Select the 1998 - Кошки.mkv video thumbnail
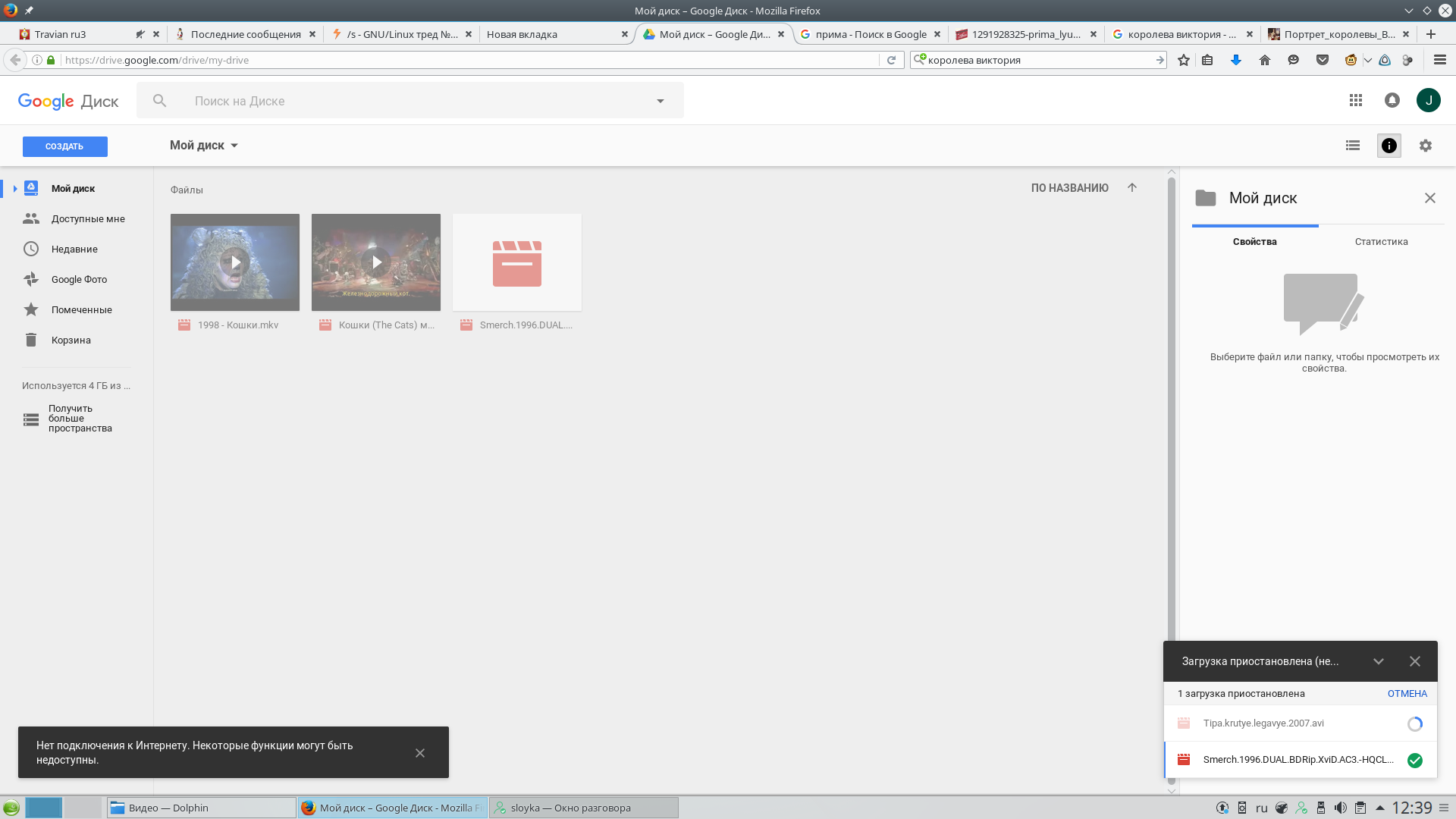The image size is (1456, 819). coord(235,262)
